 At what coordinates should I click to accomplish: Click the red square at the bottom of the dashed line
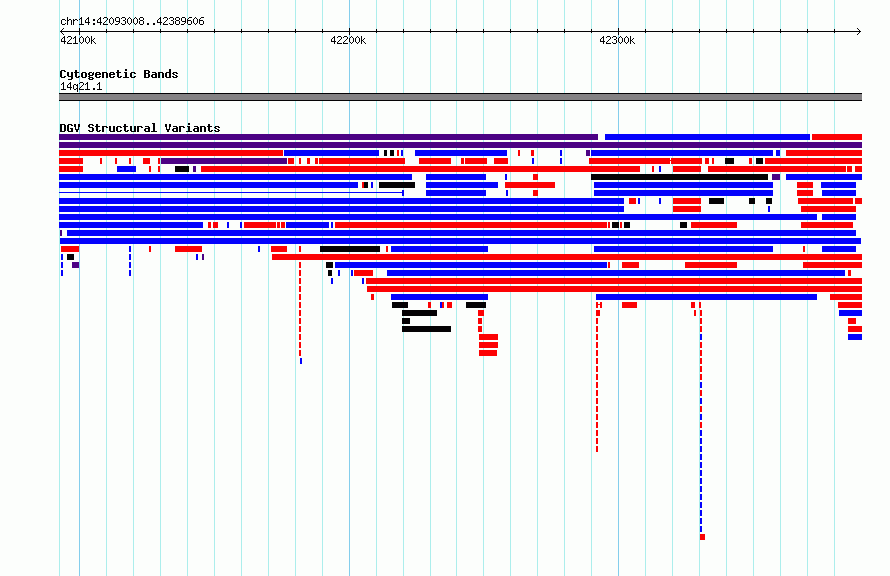703,537
